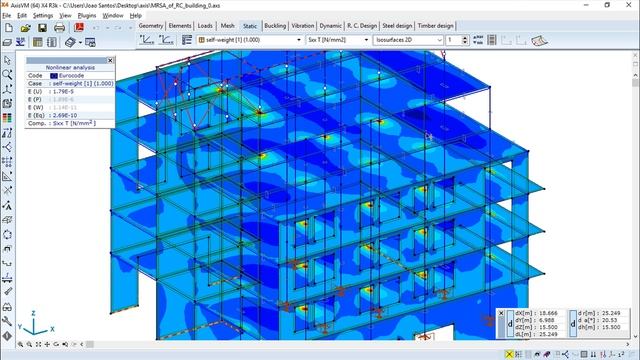Click the zoom in icon at bottom left
Viewport: 640px width, 360px height.
point(20,344)
